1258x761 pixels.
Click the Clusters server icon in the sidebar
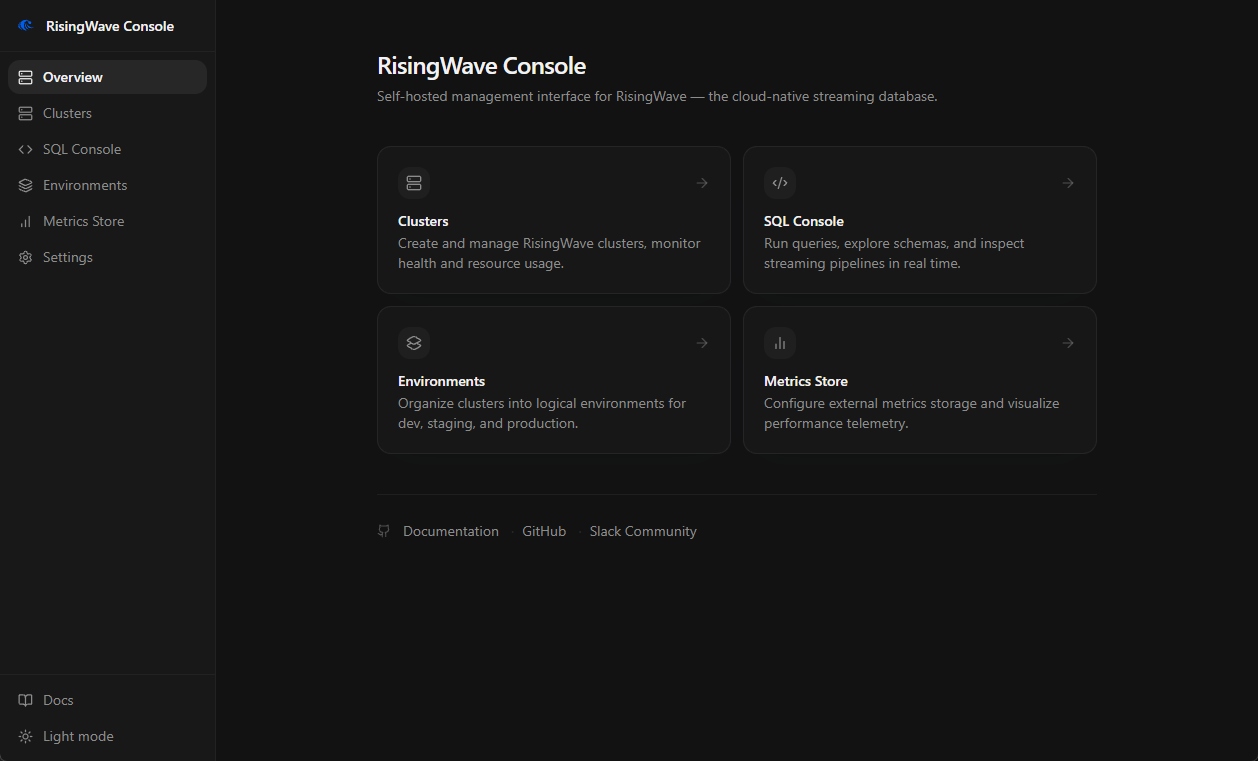pyautogui.click(x=26, y=113)
